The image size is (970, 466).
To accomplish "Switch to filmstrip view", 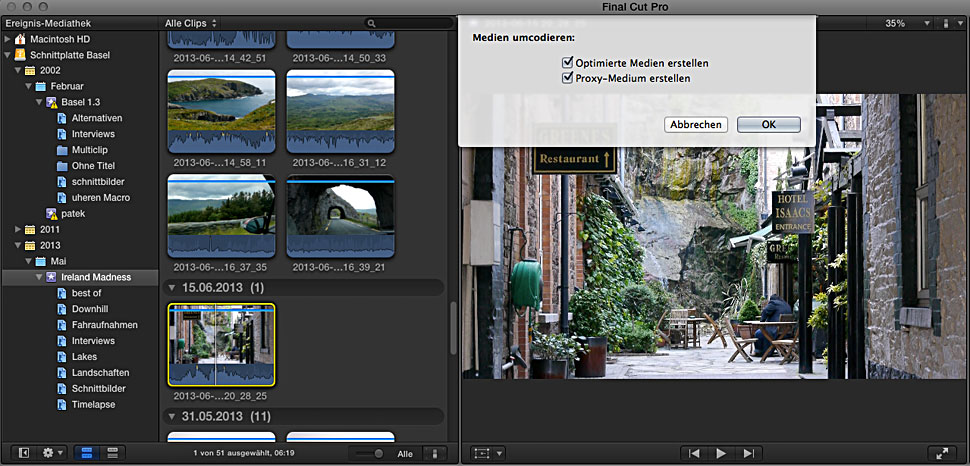I will coord(89,453).
